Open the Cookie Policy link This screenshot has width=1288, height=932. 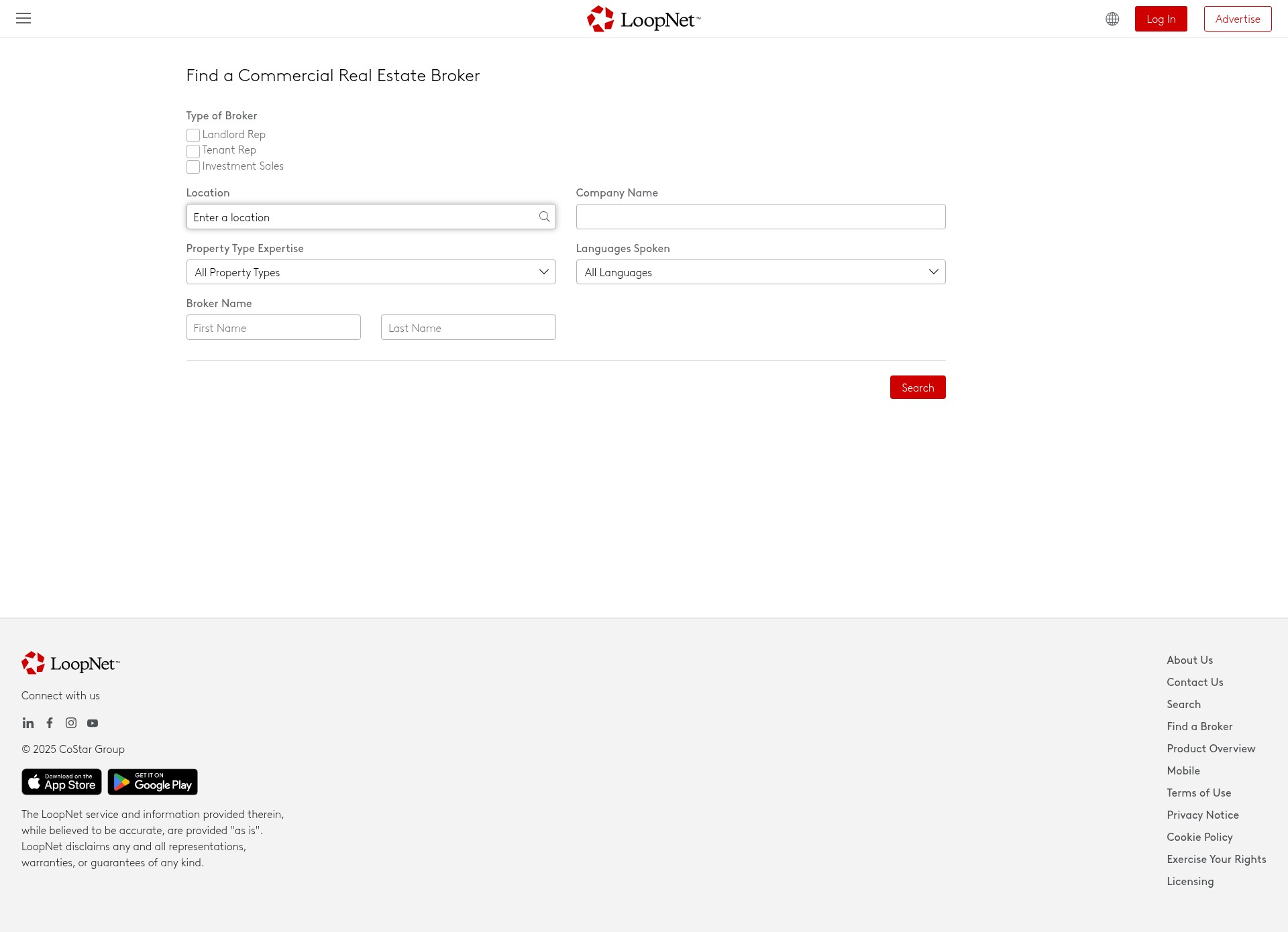tap(1199, 837)
